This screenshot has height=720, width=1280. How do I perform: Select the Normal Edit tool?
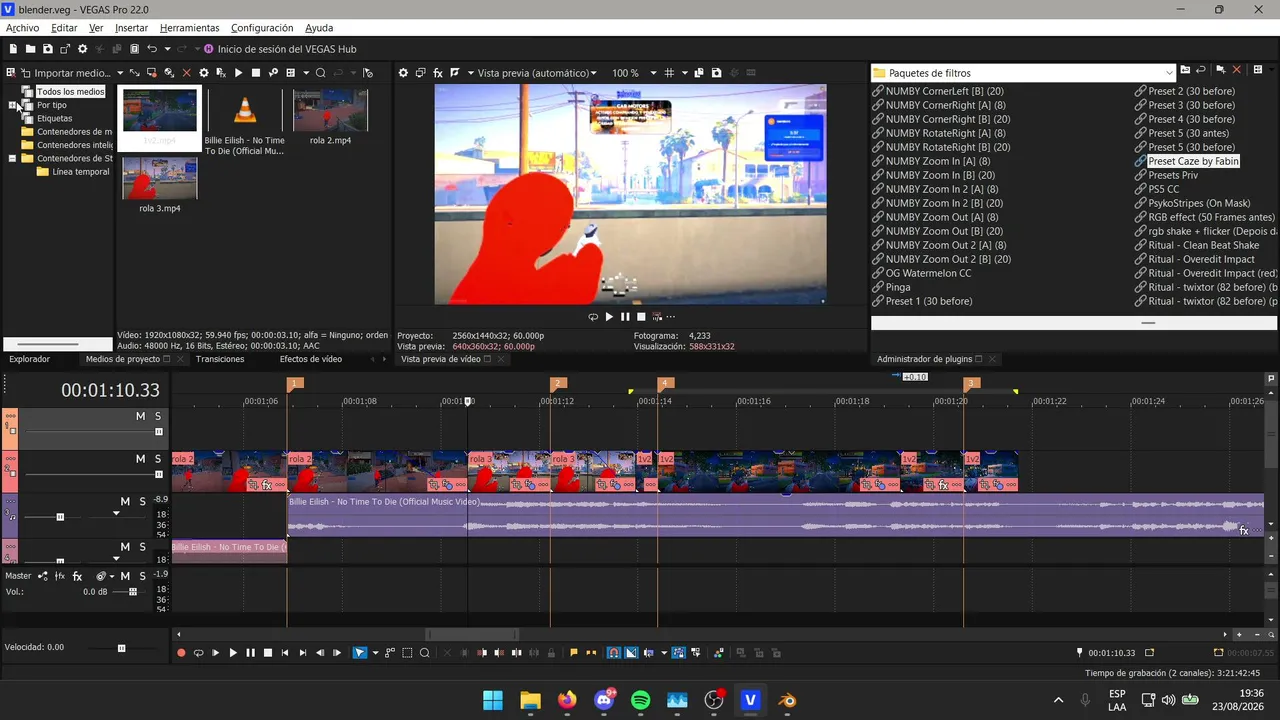[360, 653]
